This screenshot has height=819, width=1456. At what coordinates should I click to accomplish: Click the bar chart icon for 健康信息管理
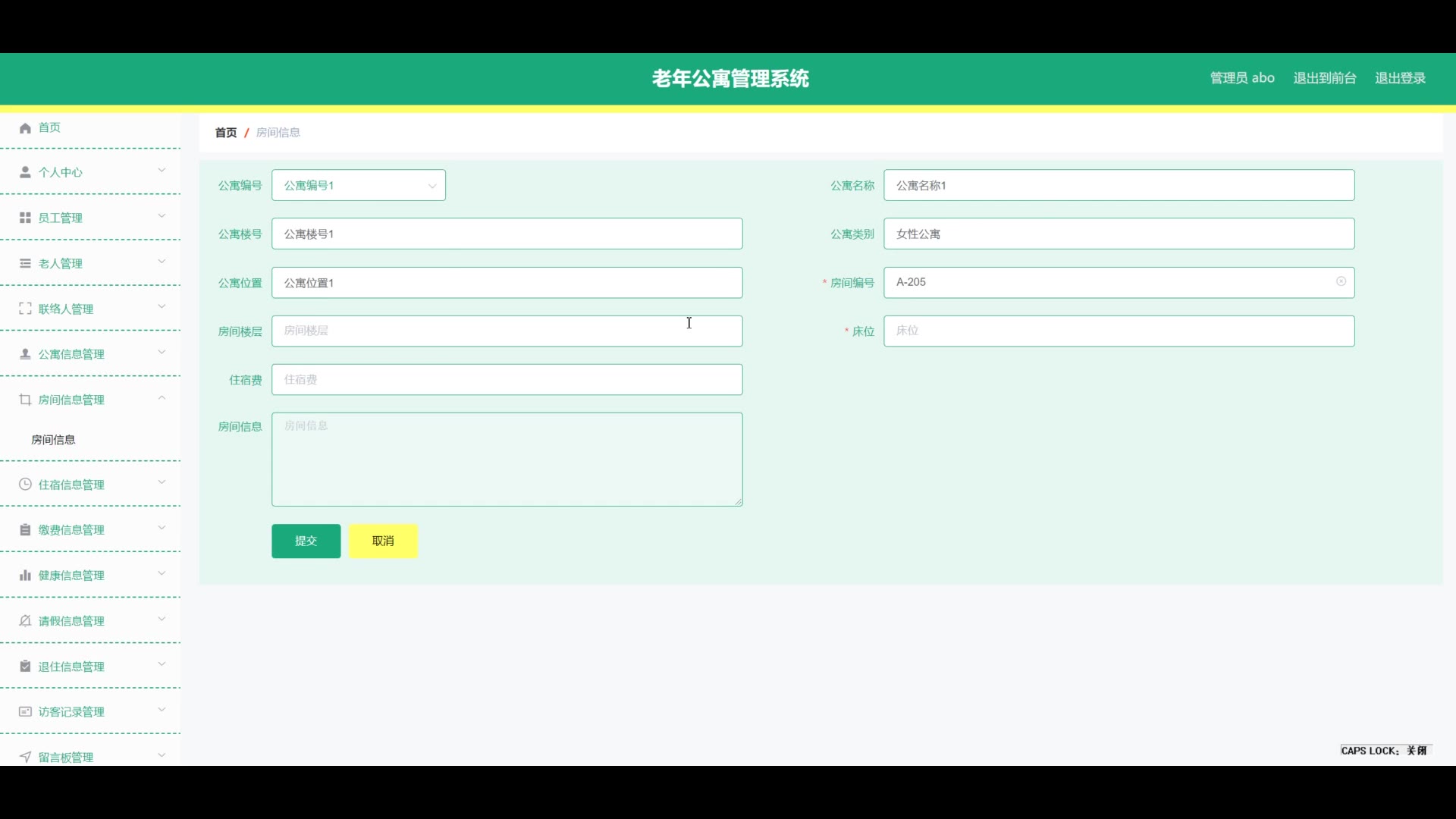coord(25,576)
